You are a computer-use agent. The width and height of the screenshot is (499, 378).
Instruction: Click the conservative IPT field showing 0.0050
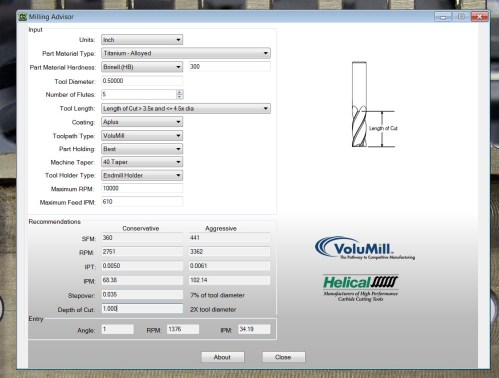tap(142, 266)
